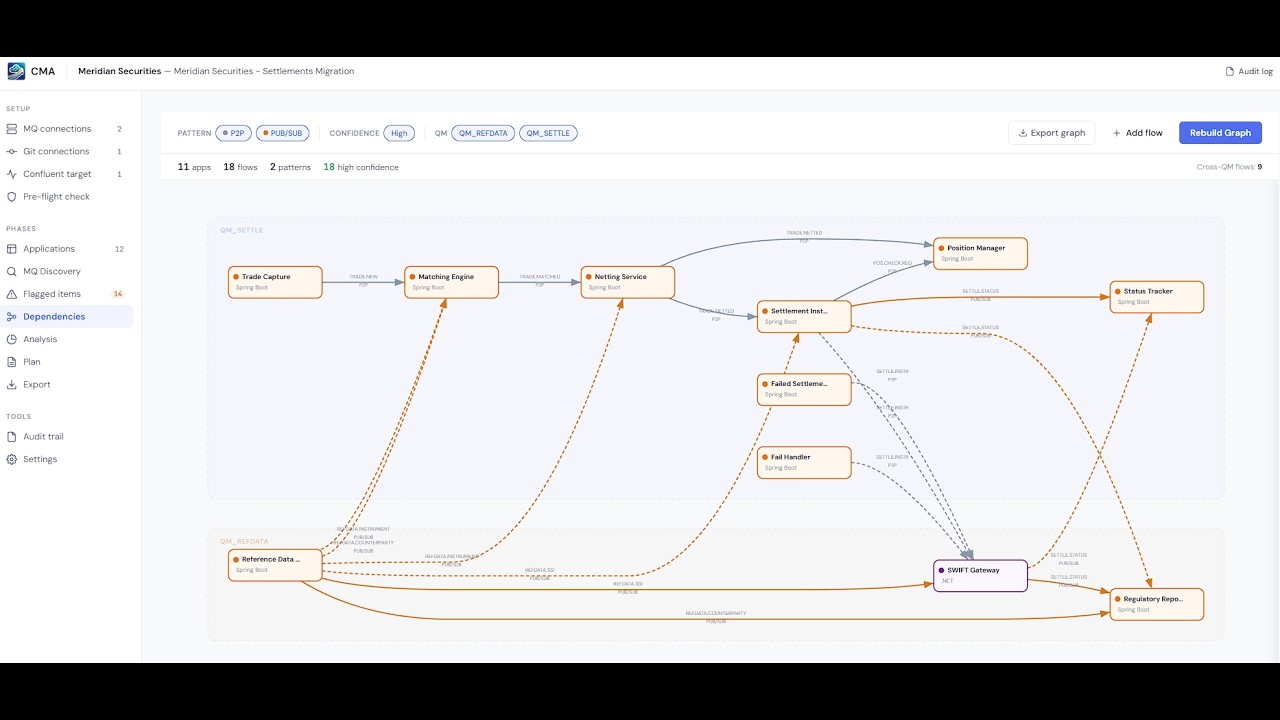Open Git connections page
This screenshot has width=1280, height=720.
[66, 152]
